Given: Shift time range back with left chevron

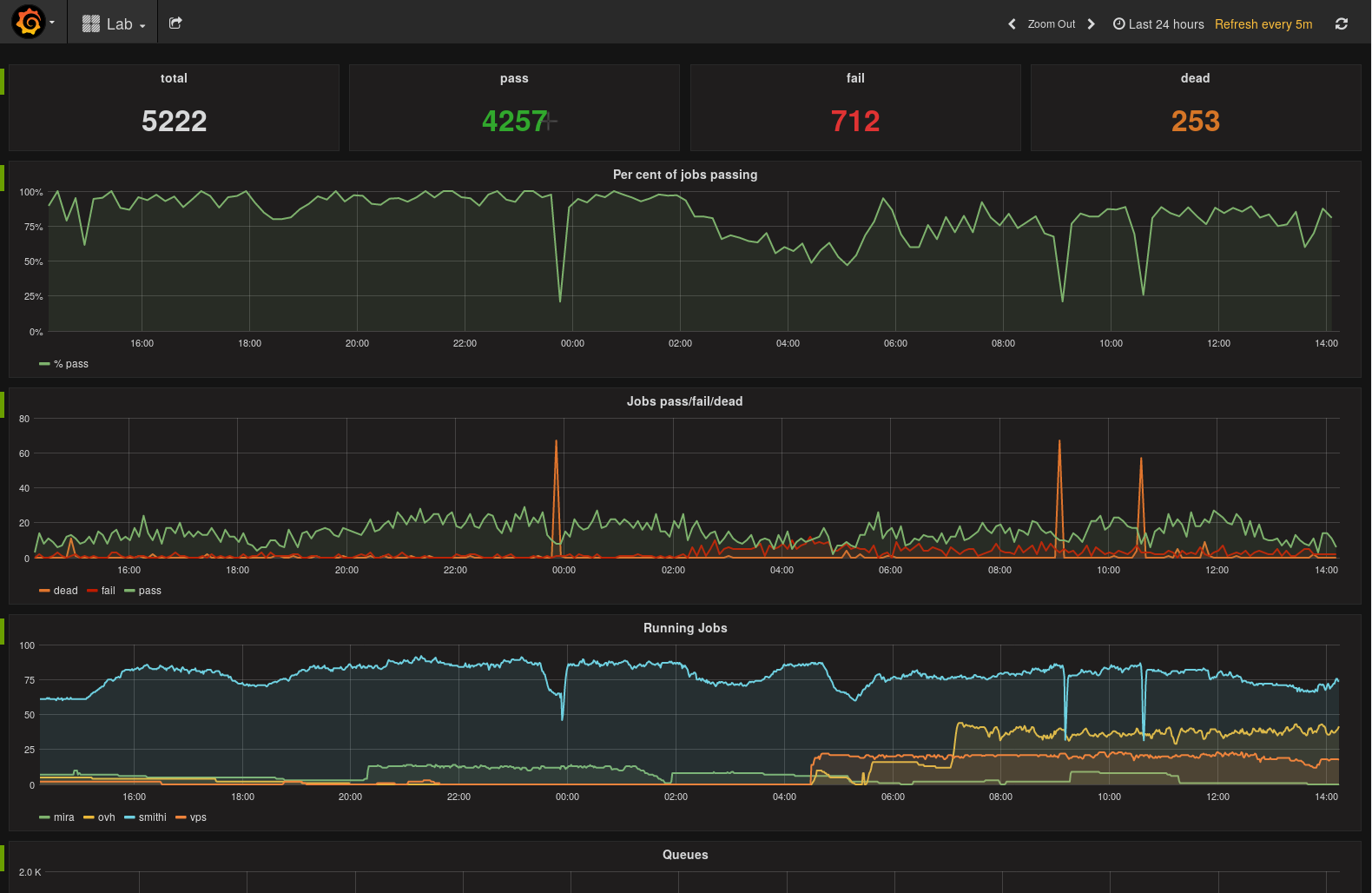Looking at the screenshot, I should [x=1012, y=24].
